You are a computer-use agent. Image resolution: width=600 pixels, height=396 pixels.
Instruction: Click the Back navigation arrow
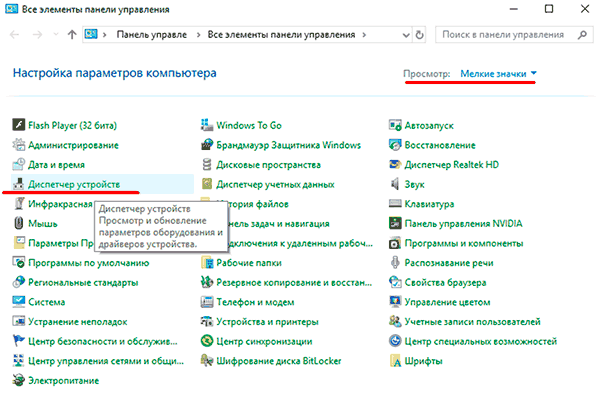coord(15,35)
